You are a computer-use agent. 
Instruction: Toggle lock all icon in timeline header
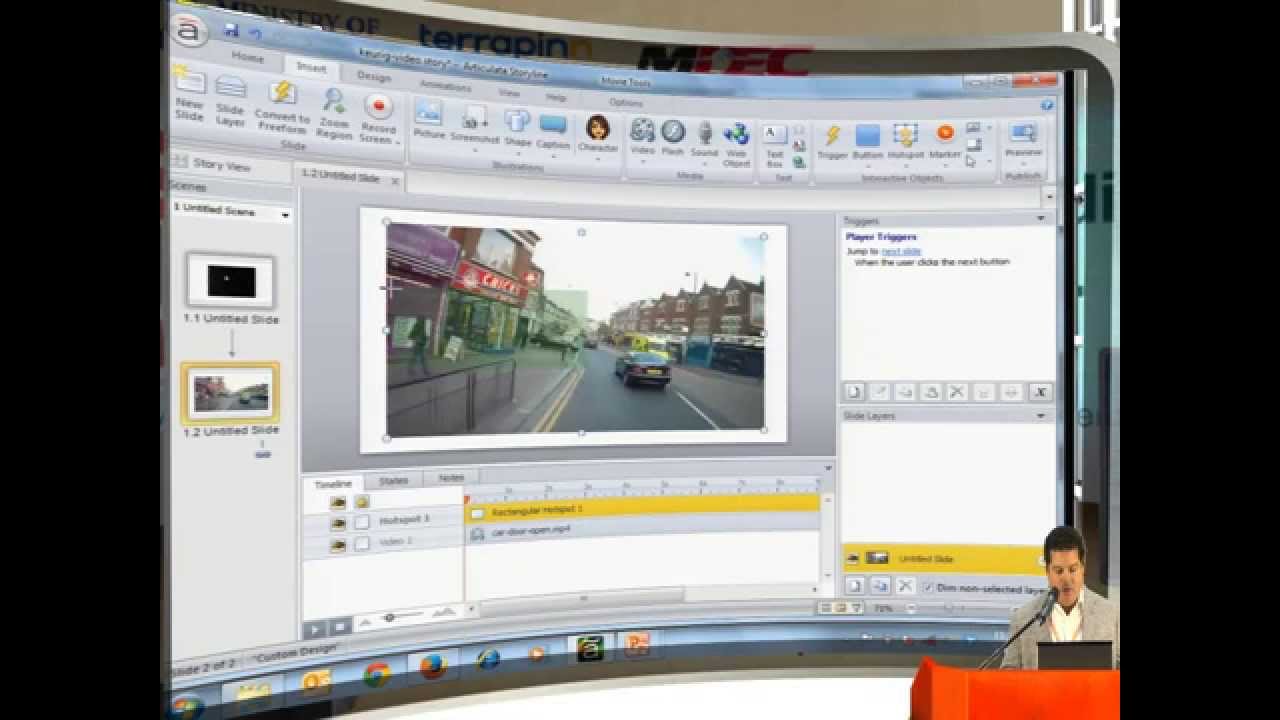[361, 502]
